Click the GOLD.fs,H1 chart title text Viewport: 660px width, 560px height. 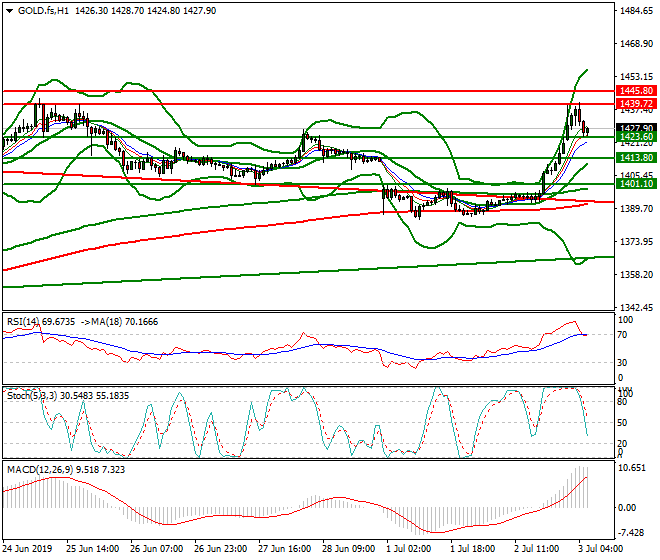[43, 11]
